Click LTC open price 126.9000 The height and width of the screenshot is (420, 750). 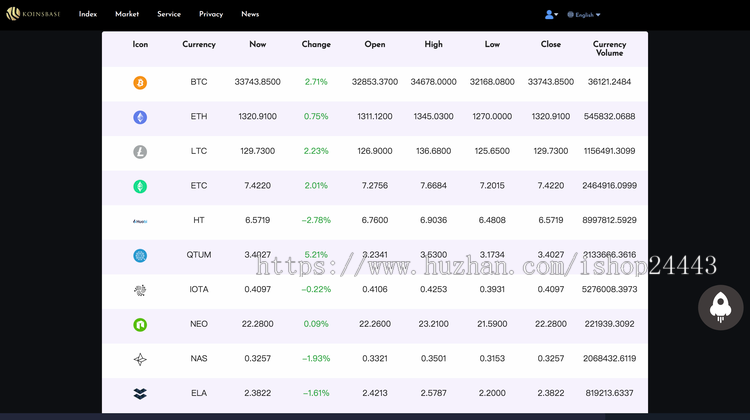click(x=375, y=151)
